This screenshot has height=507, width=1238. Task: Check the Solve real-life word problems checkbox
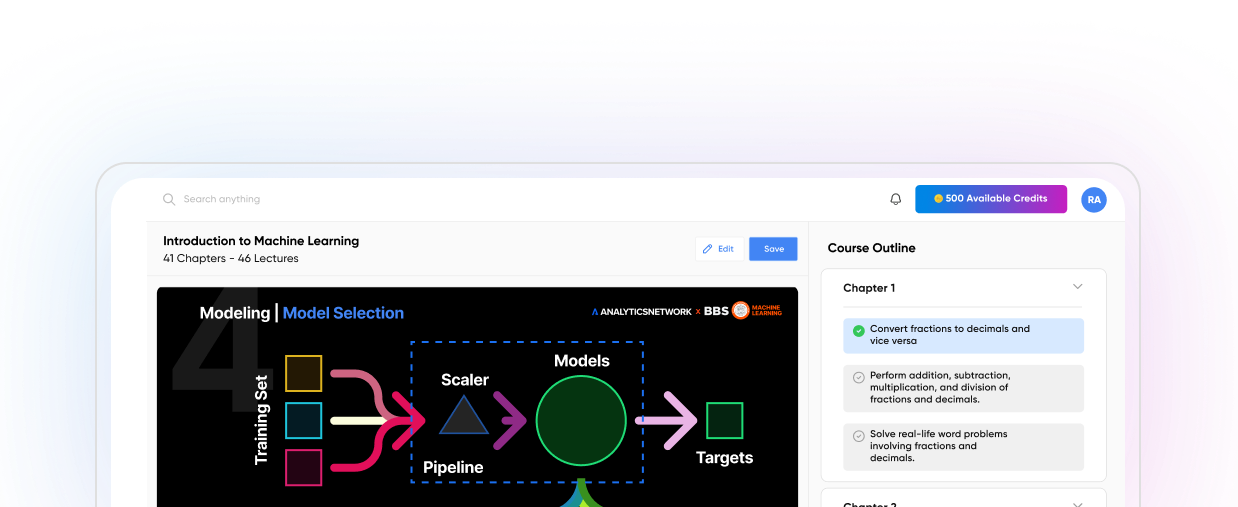(858, 436)
